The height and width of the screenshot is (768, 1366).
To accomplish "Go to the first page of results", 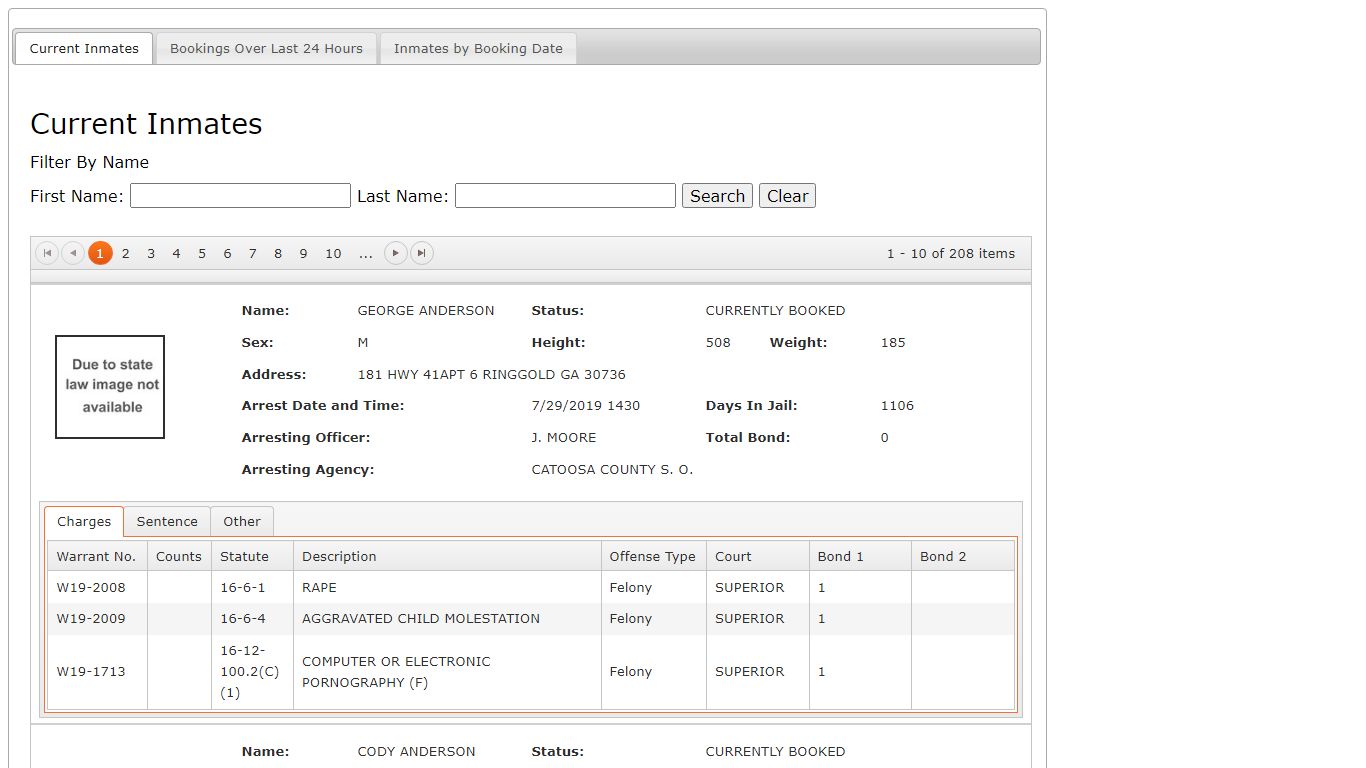I will point(47,253).
